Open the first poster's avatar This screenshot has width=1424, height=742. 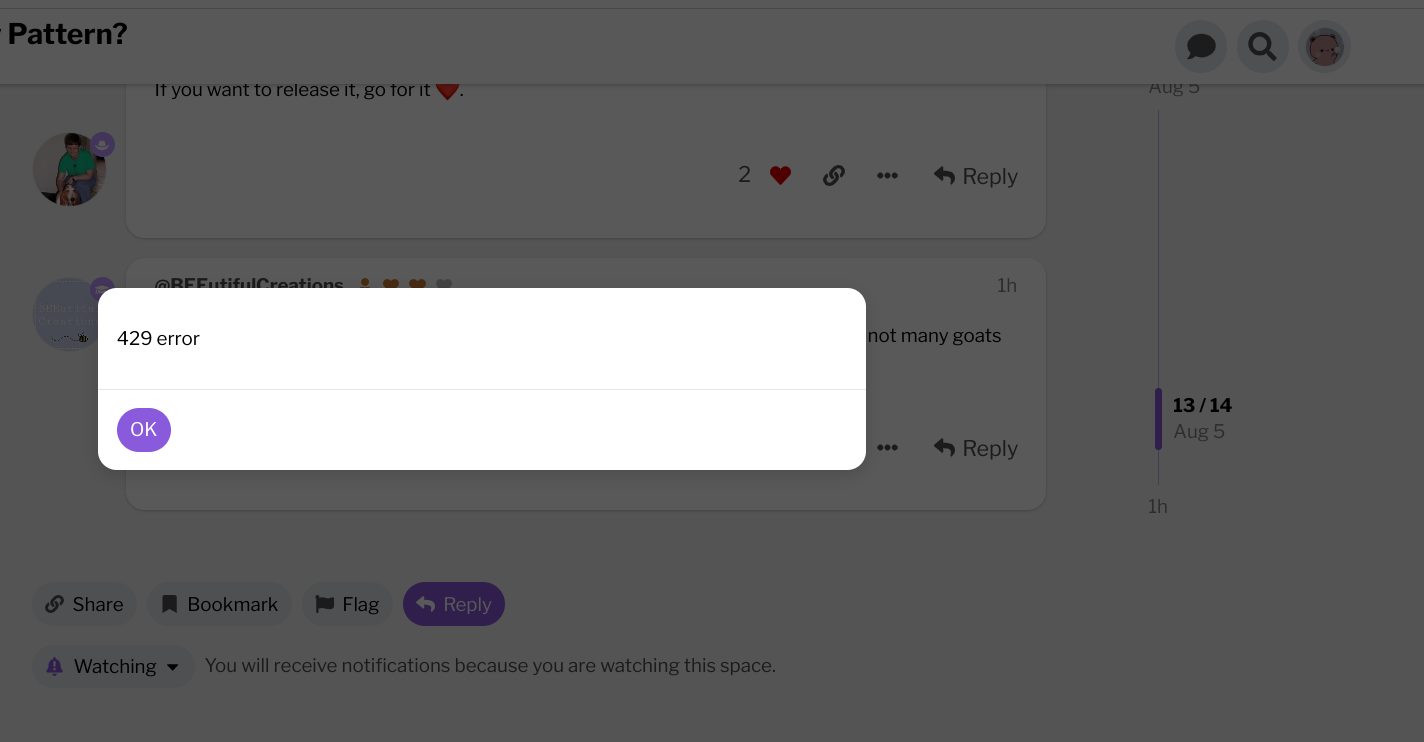pyautogui.click(x=69, y=169)
